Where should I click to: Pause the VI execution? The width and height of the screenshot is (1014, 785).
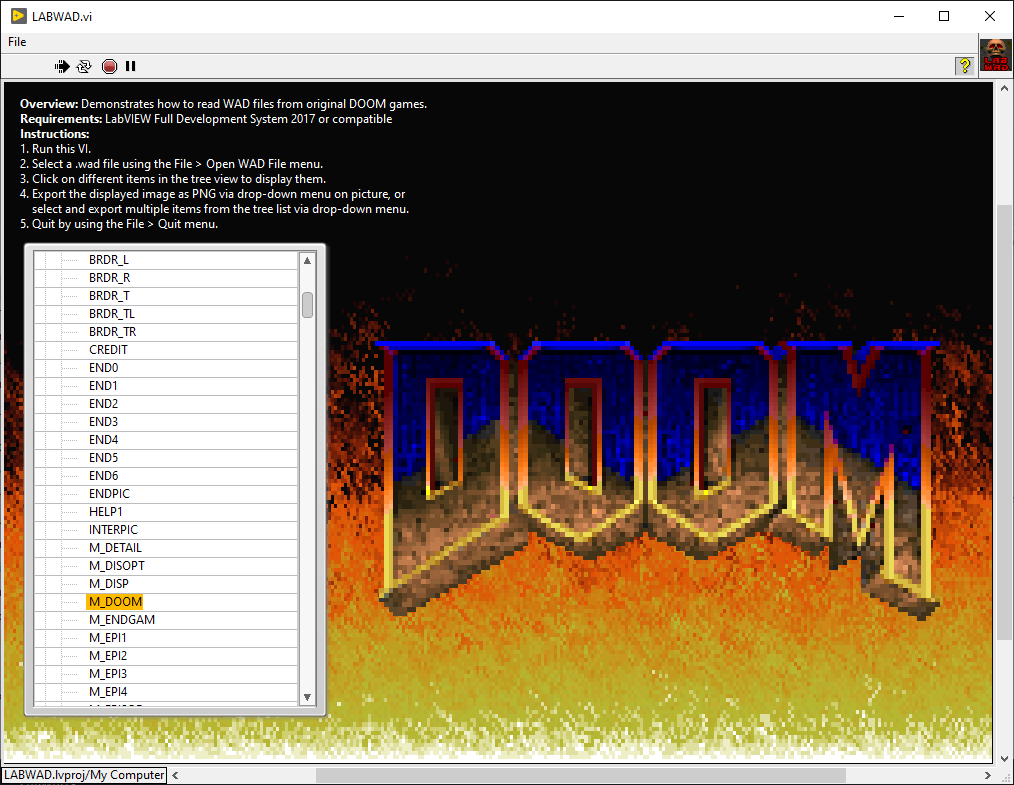pyautogui.click(x=131, y=66)
